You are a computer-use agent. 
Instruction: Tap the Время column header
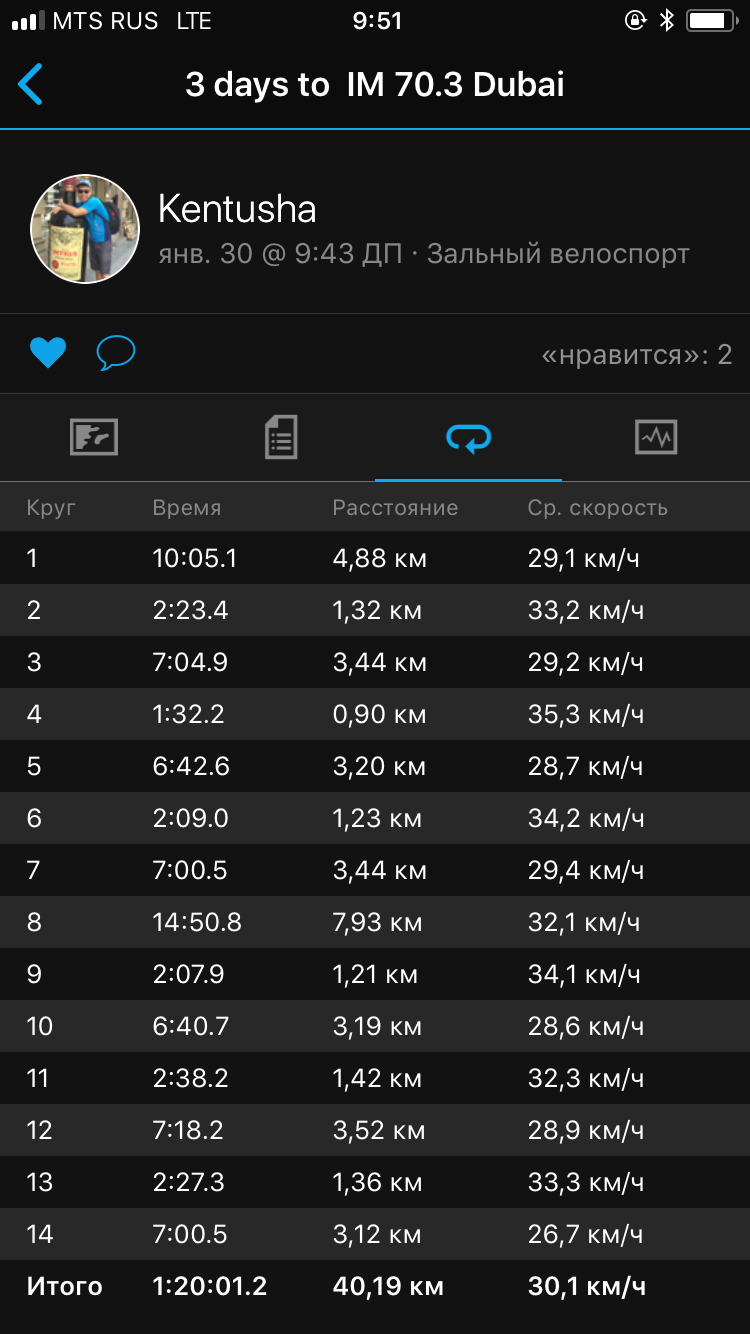click(x=187, y=508)
